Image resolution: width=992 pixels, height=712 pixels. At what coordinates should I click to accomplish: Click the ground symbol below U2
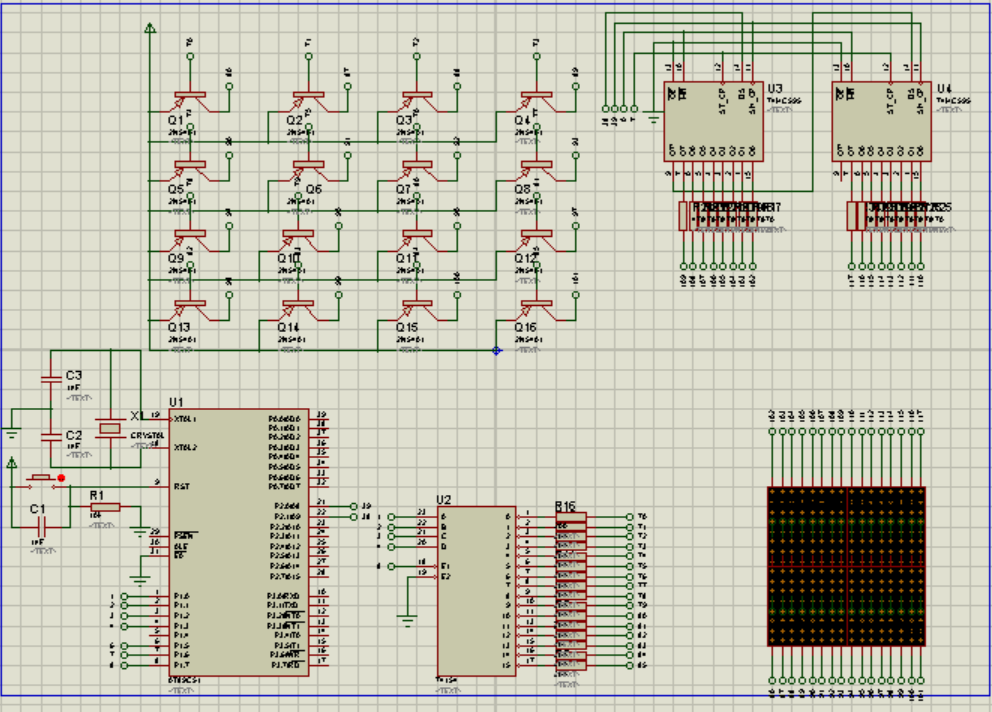pos(408,621)
